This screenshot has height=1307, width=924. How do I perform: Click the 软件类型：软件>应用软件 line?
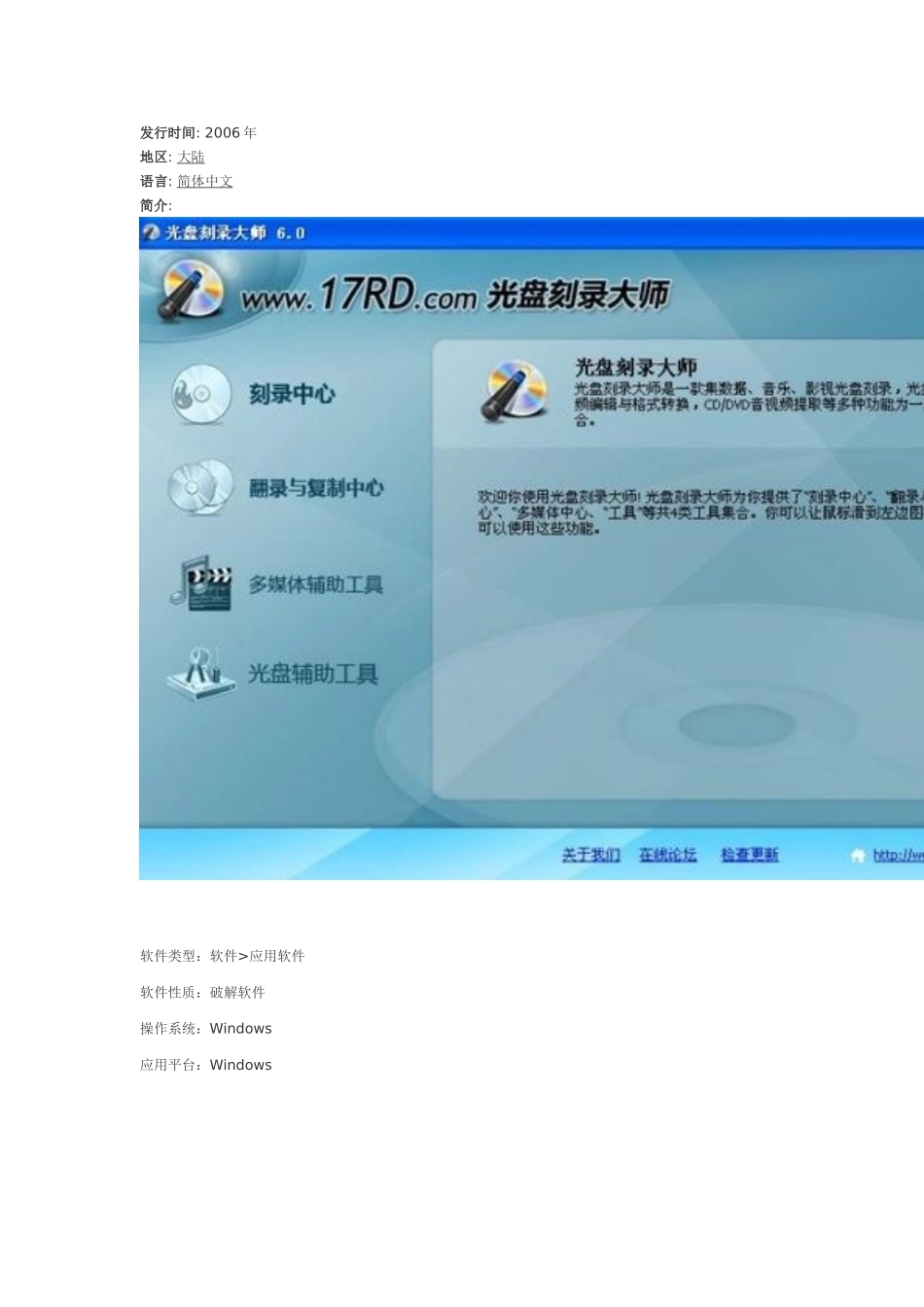point(223,956)
